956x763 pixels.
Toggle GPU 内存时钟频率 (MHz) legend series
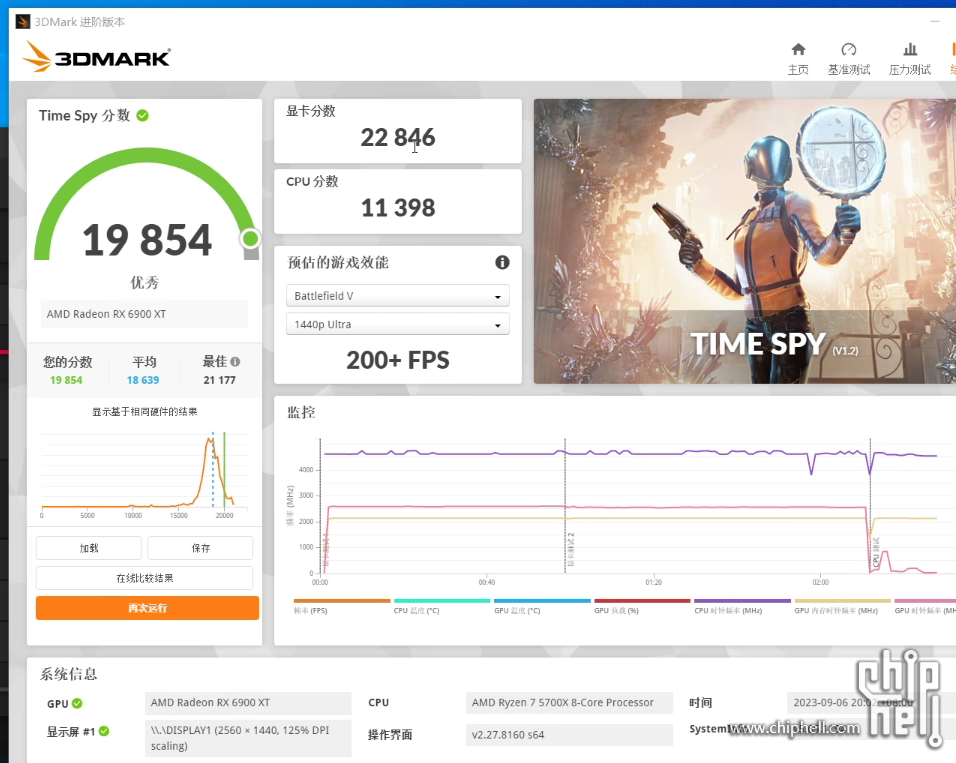coord(842,606)
